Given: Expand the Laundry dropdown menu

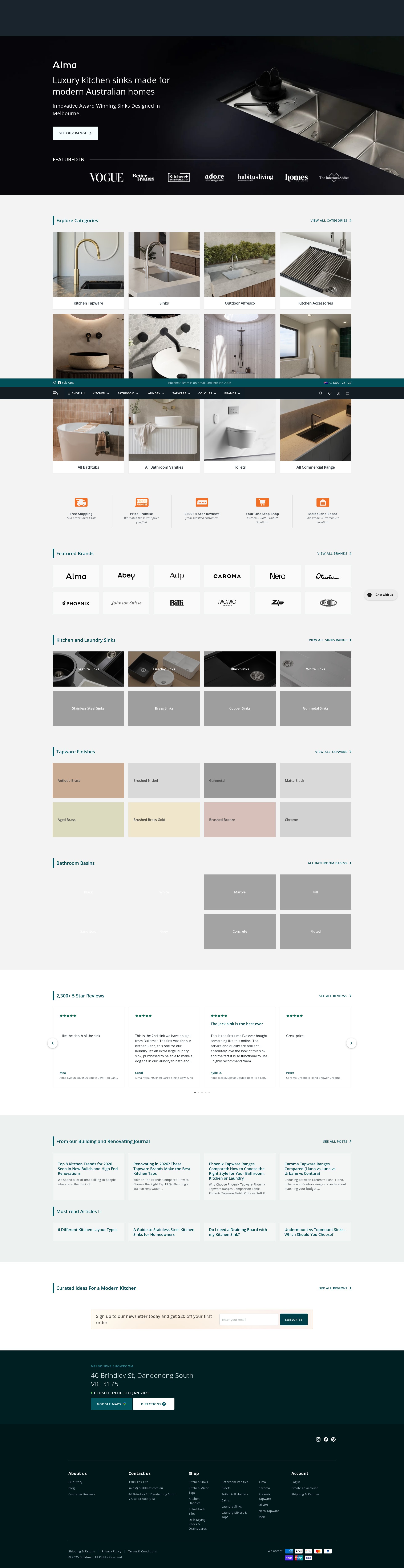Looking at the screenshot, I should click(155, 393).
